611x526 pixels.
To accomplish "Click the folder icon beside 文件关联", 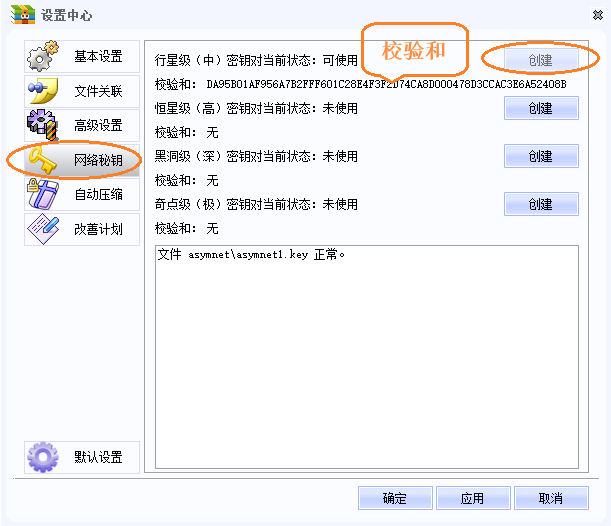I will [x=43, y=91].
